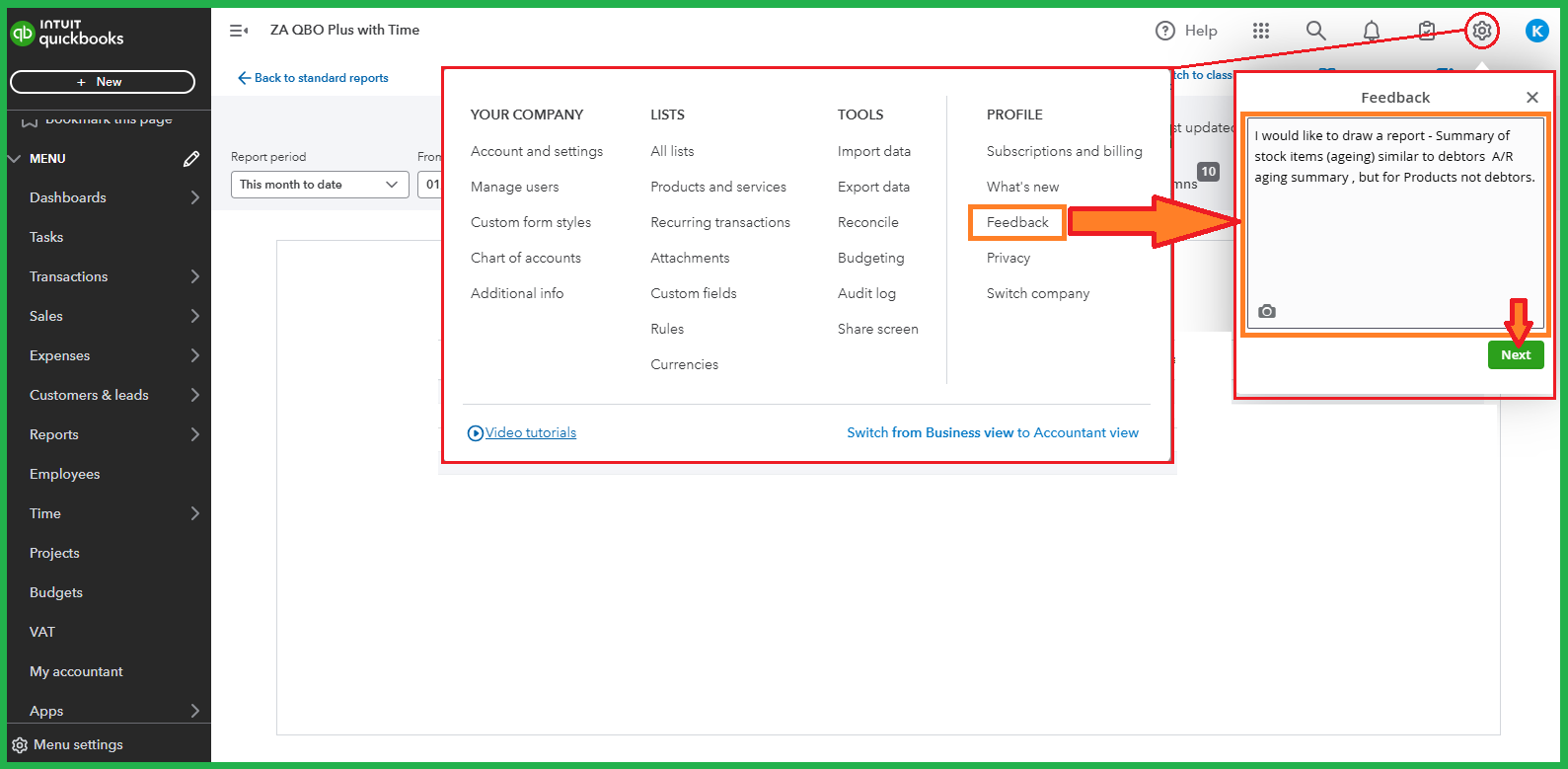
Task: Select Switch company
Action: (x=1038, y=293)
